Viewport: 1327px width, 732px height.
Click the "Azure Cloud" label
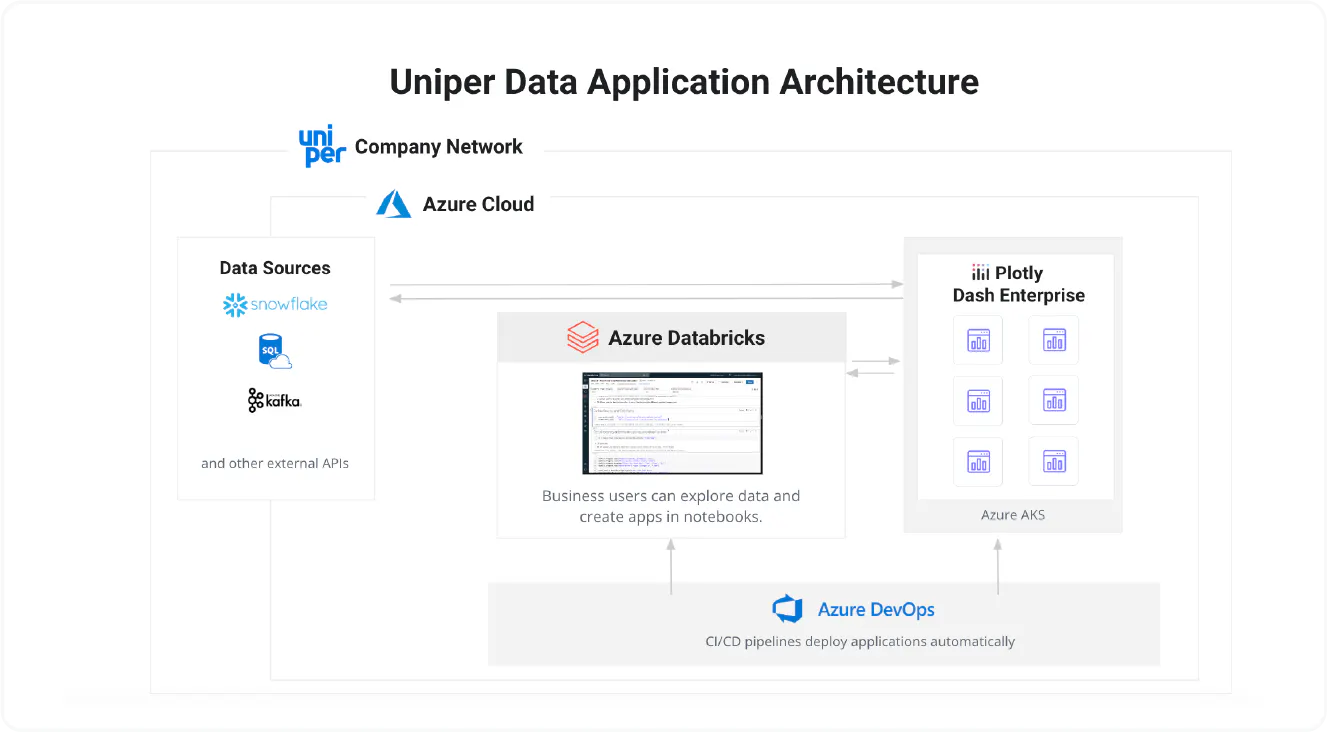point(478,204)
